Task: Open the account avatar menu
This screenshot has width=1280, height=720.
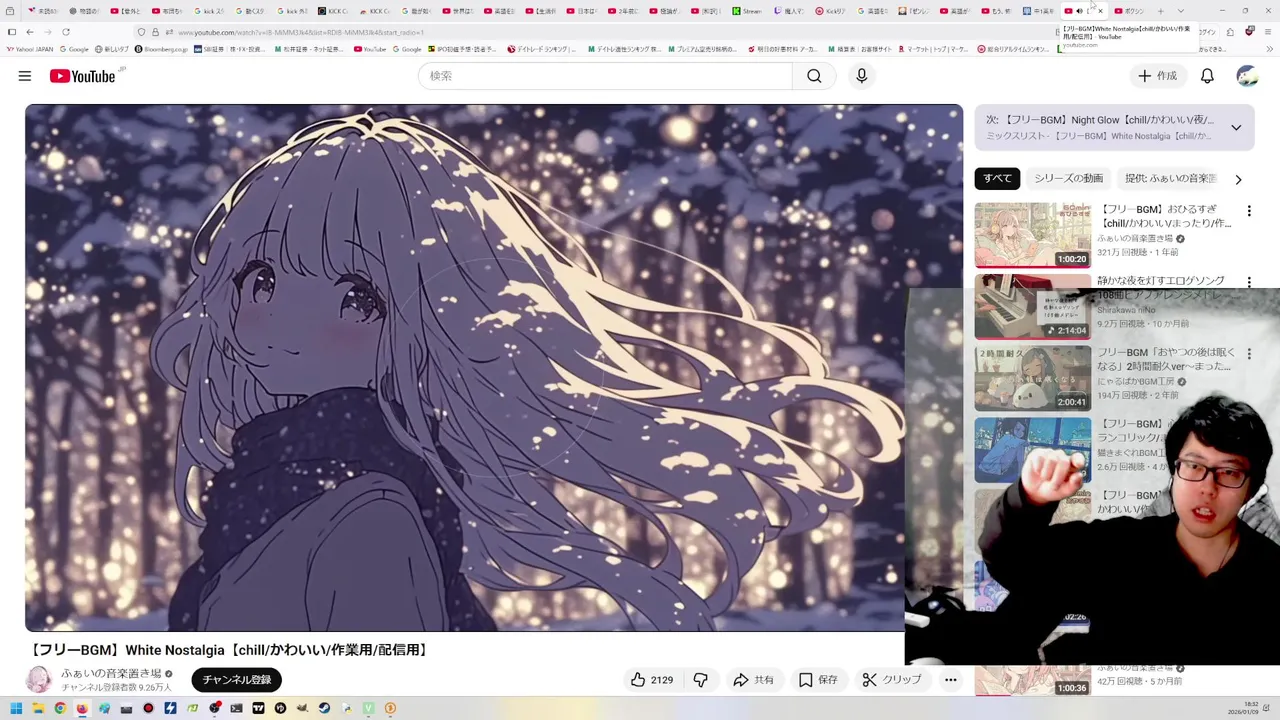Action: click(1247, 76)
